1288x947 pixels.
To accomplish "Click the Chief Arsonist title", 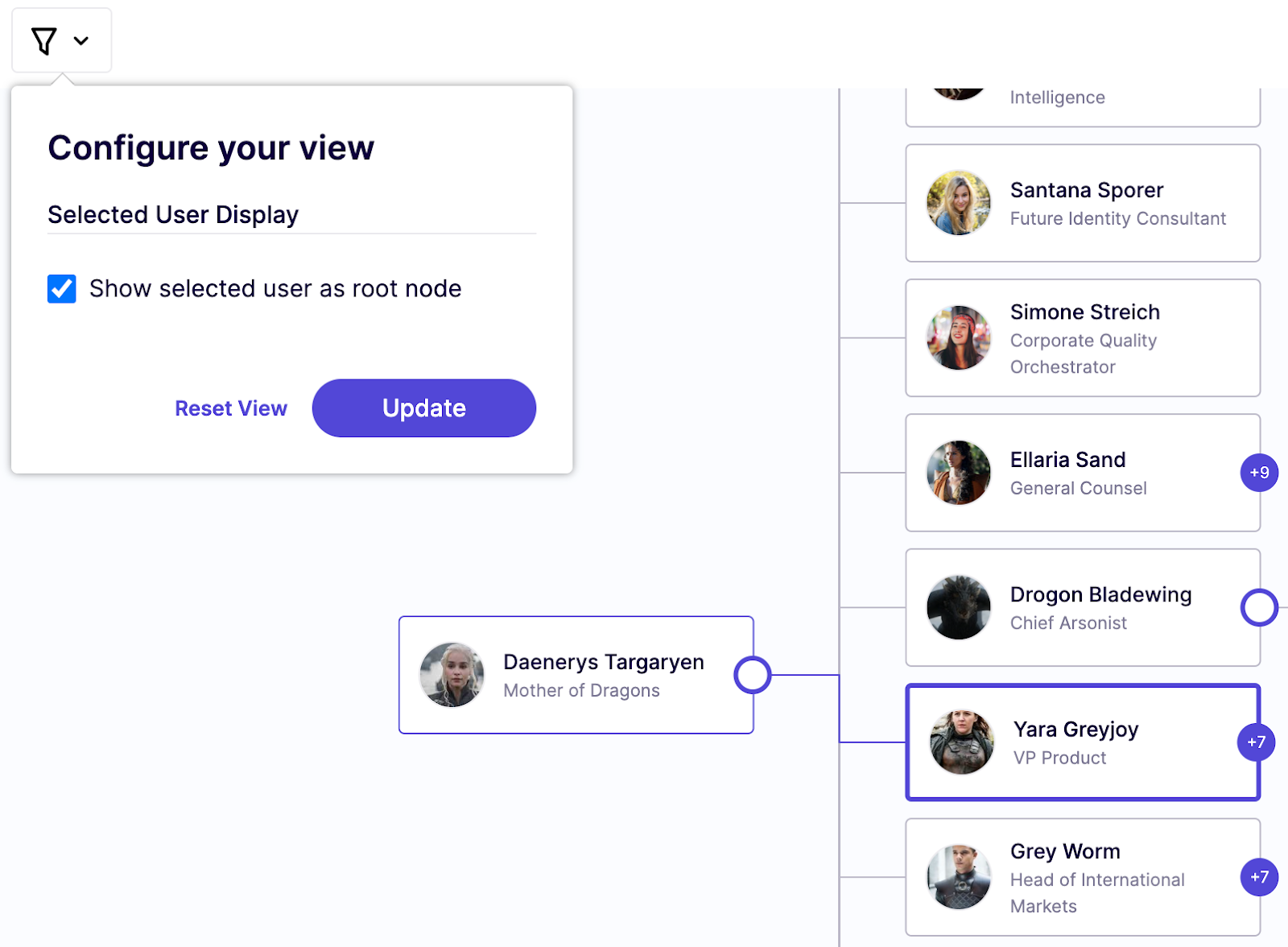I will (1068, 622).
